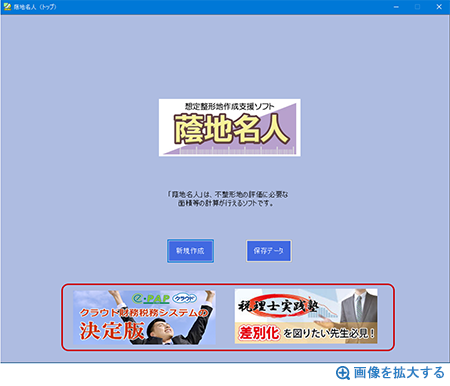This screenshot has width=450, height=386.
Task: Click the 想定整形地作成支援ソフト subtitle in logo
Action: [230, 107]
